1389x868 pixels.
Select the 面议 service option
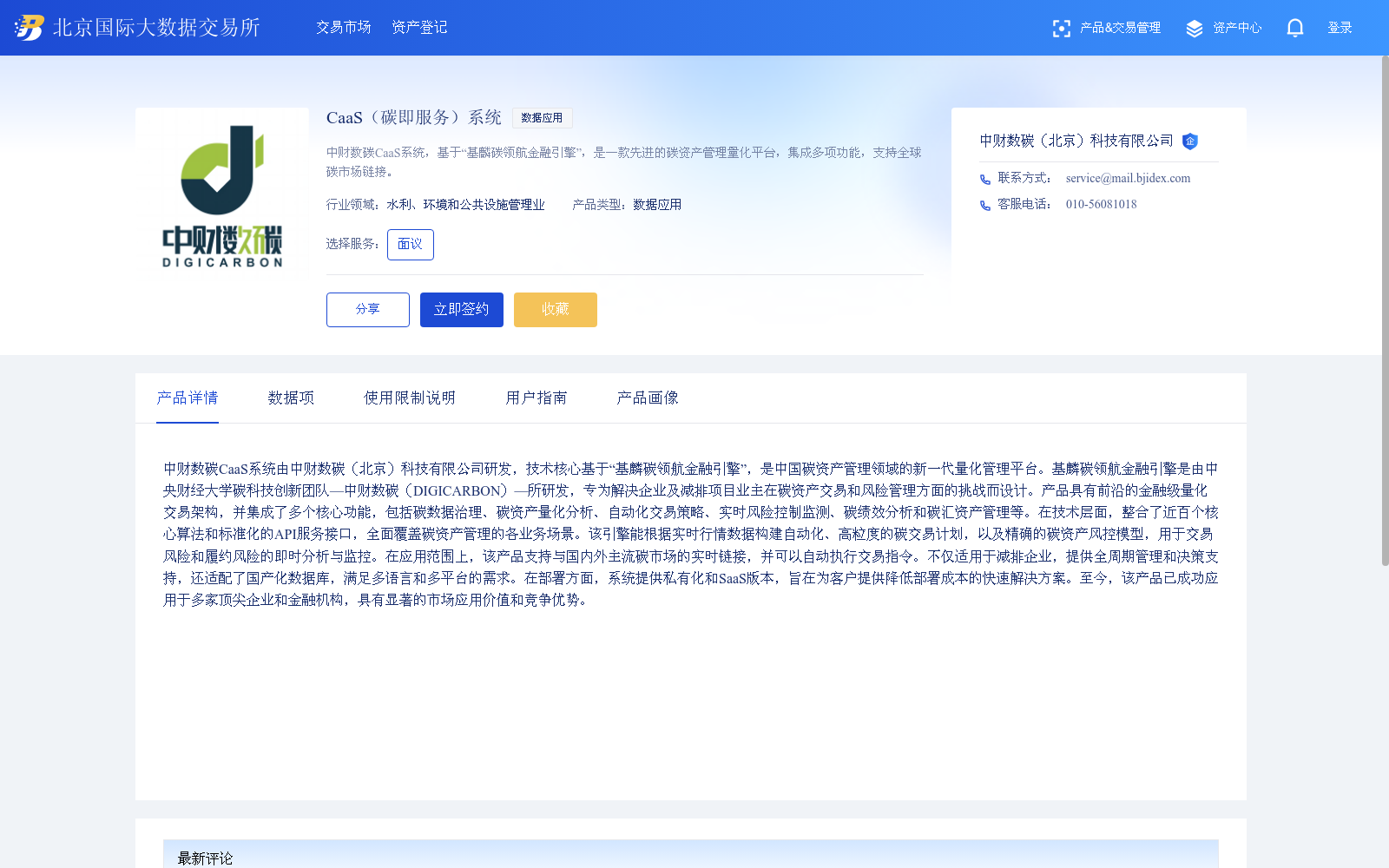411,245
